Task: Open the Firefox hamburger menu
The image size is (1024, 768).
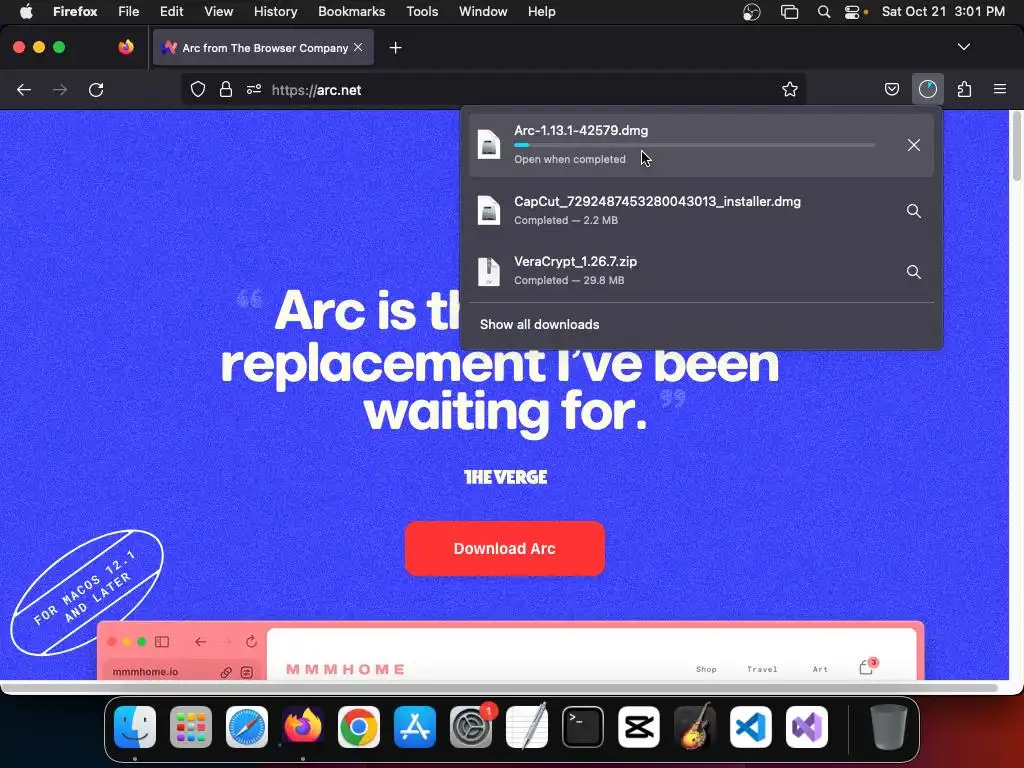Action: [x=1000, y=89]
